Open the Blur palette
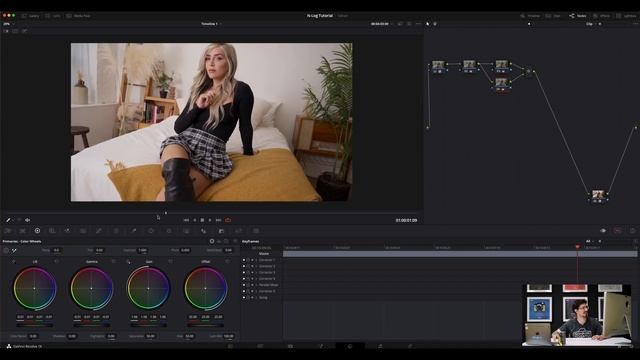Image resolution: width=640 pixels, height=360 pixels. pos(203,231)
